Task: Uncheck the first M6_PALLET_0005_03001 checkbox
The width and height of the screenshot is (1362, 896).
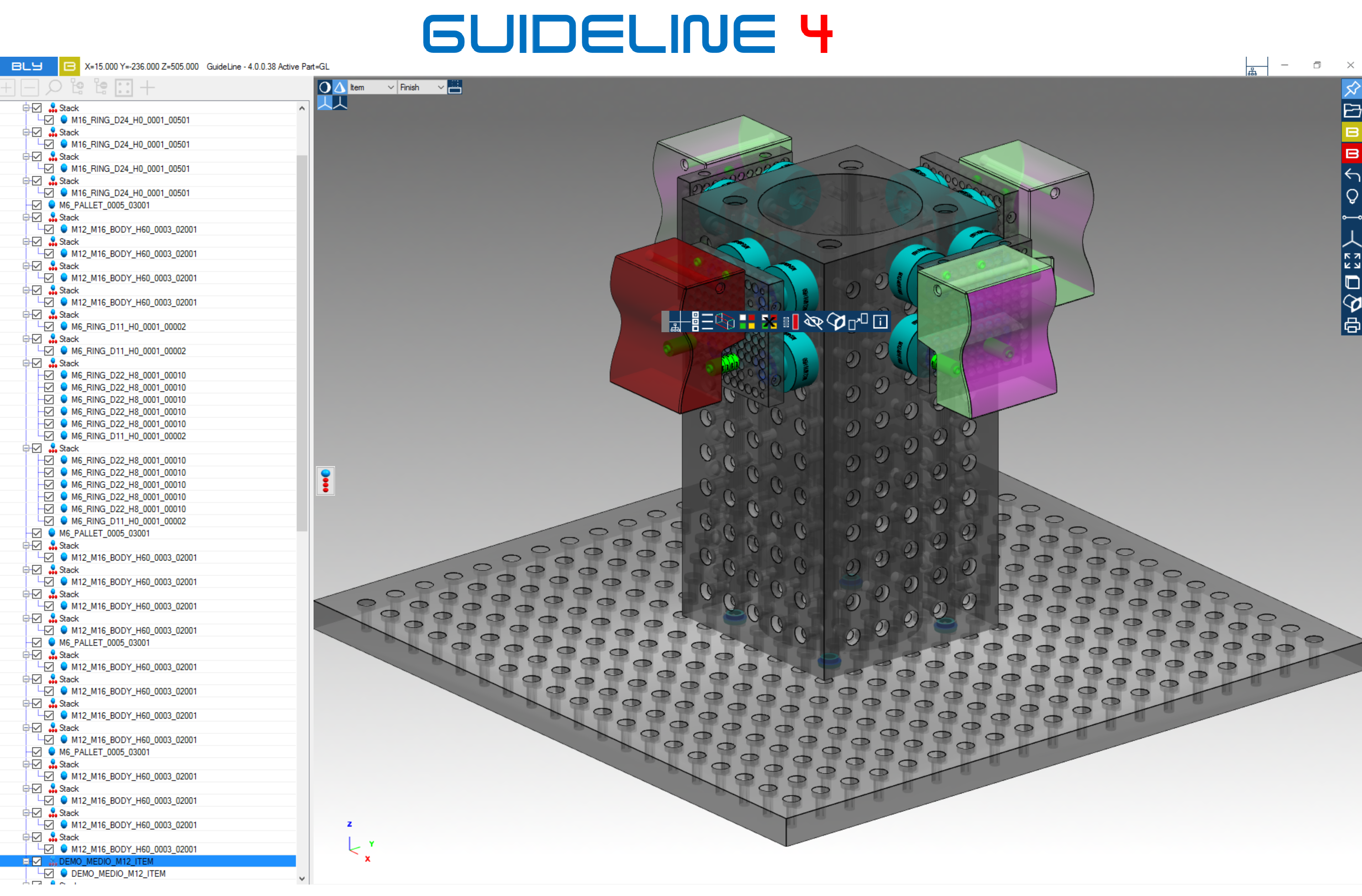Action: (x=37, y=205)
